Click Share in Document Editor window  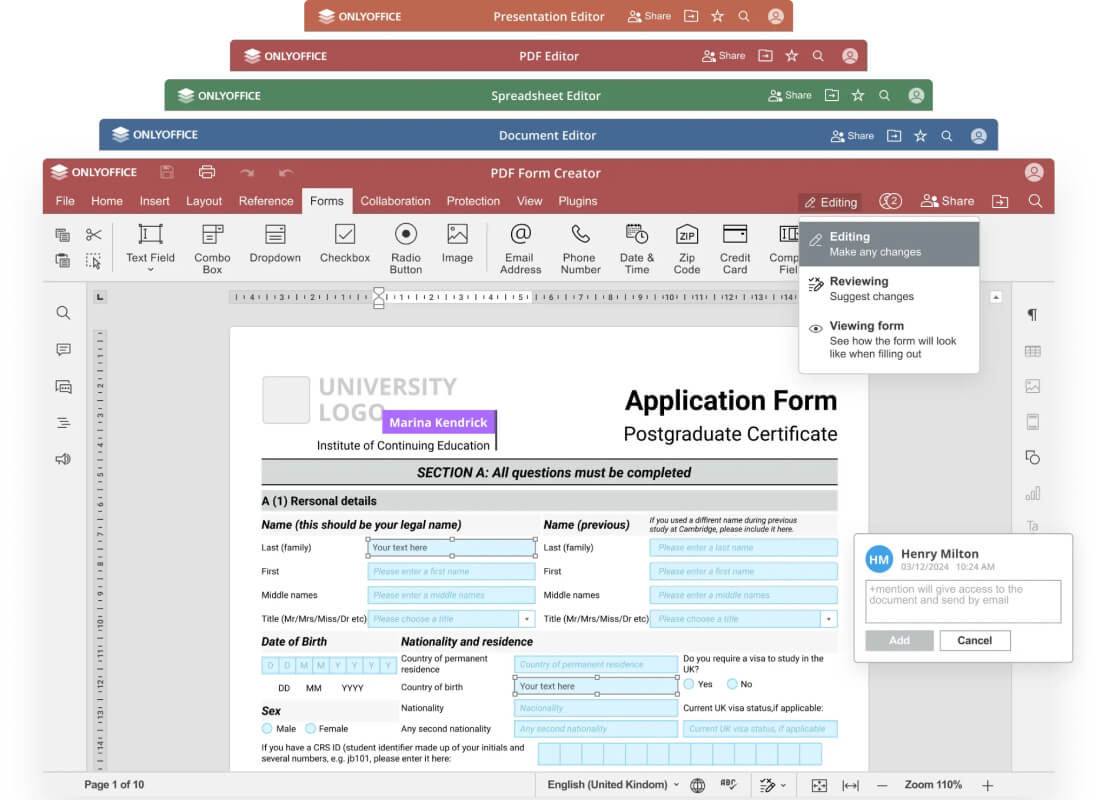pyautogui.click(x=852, y=135)
